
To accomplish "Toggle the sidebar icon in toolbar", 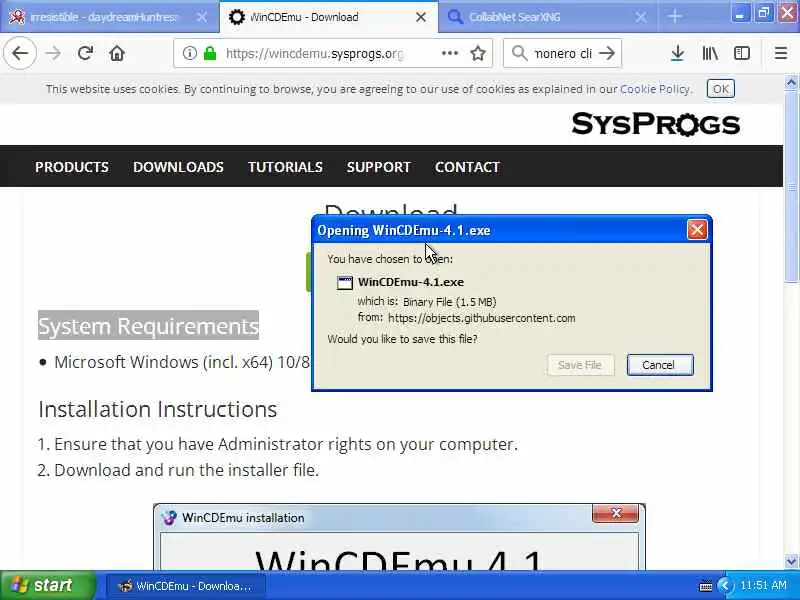I will coord(742,53).
